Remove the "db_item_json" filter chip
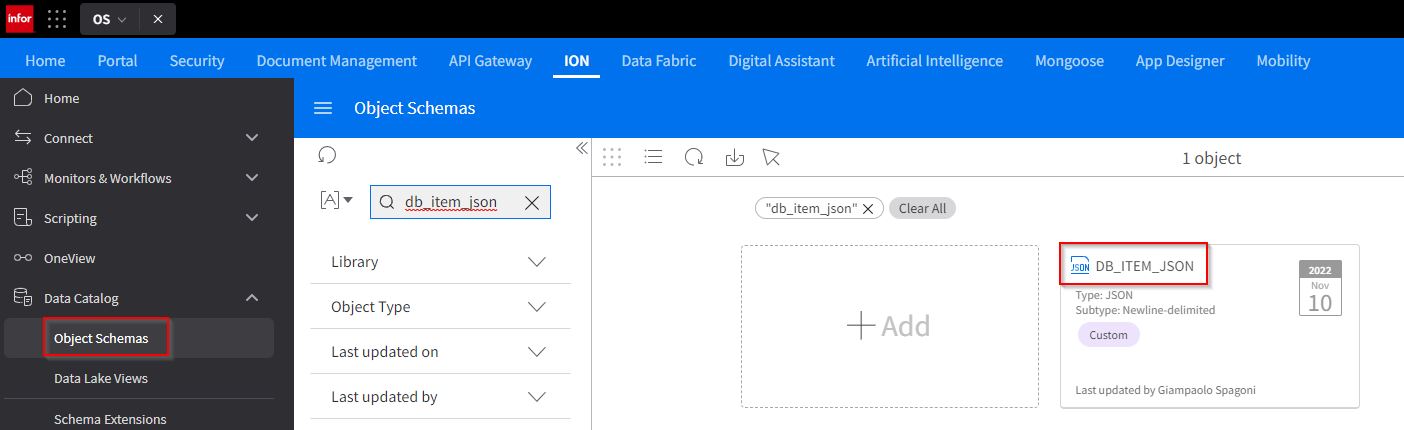Viewport: 1404px width, 430px height. point(868,209)
